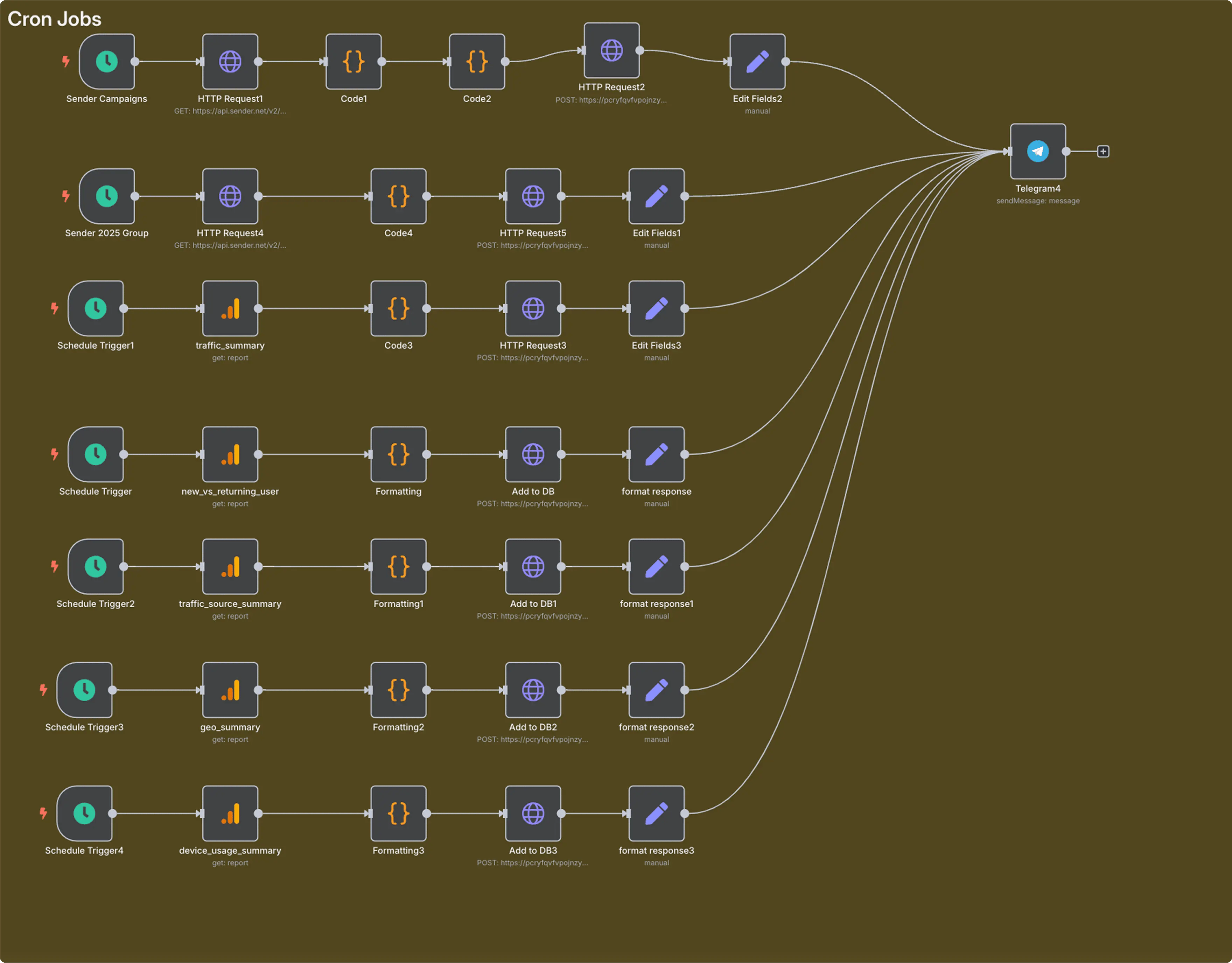Select the format response node
The height and width of the screenshot is (963, 1232).
click(657, 454)
